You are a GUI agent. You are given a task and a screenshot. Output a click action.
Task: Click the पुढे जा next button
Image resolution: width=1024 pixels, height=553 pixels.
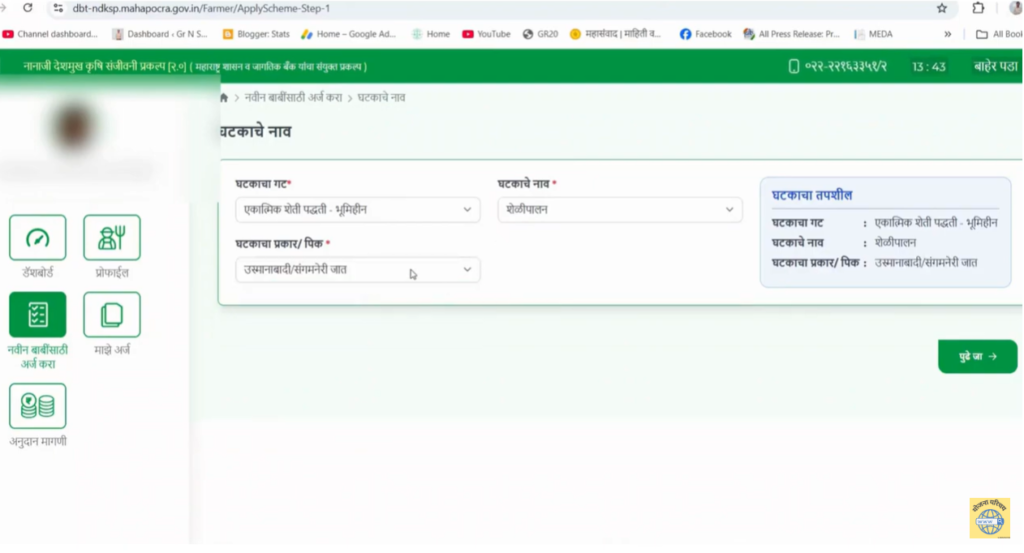click(977, 356)
